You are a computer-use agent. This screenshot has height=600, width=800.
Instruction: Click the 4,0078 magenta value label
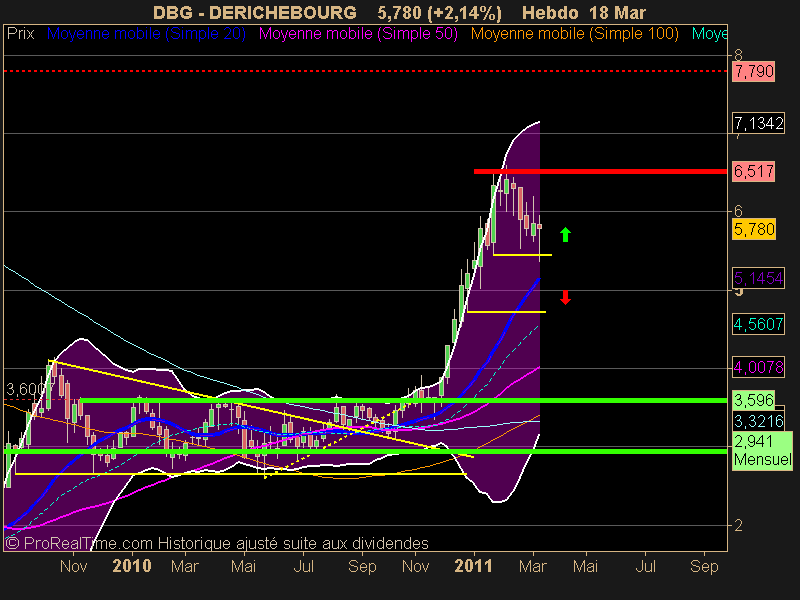pyautogui.click(x=758, y=367)
